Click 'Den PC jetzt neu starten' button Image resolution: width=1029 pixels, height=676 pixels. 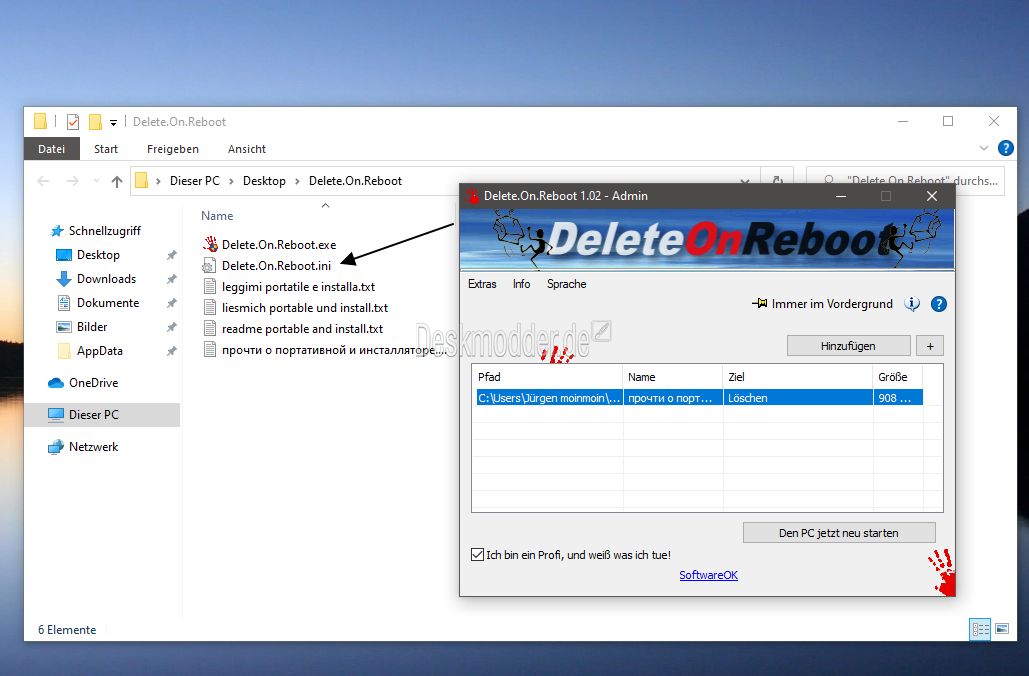pos(839,533)
